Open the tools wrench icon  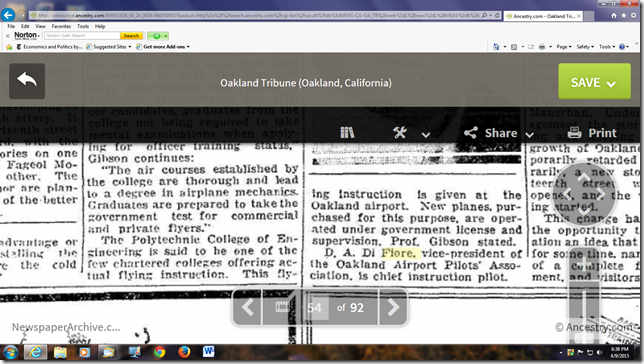pos(400,133)
